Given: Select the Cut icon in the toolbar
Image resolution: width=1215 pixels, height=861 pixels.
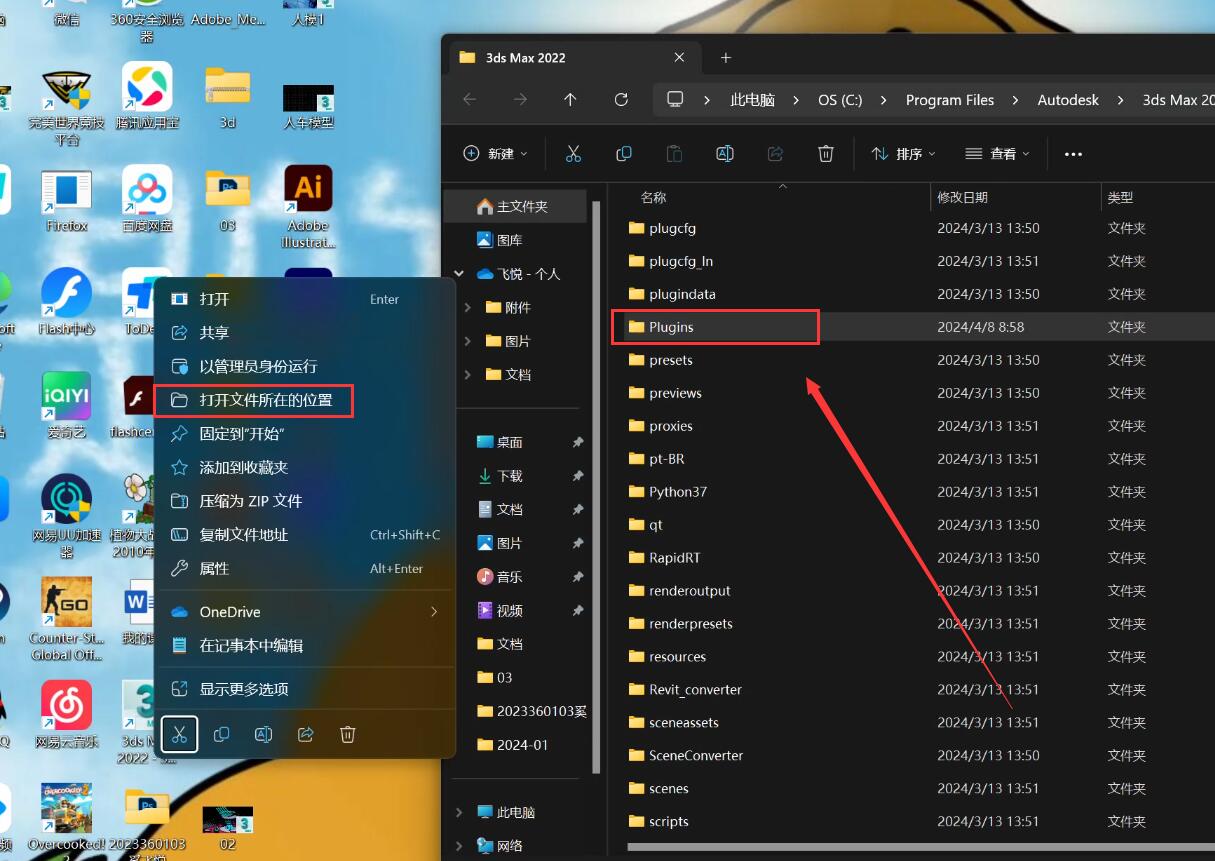Looking at the screenshot, I should [573, 153].
